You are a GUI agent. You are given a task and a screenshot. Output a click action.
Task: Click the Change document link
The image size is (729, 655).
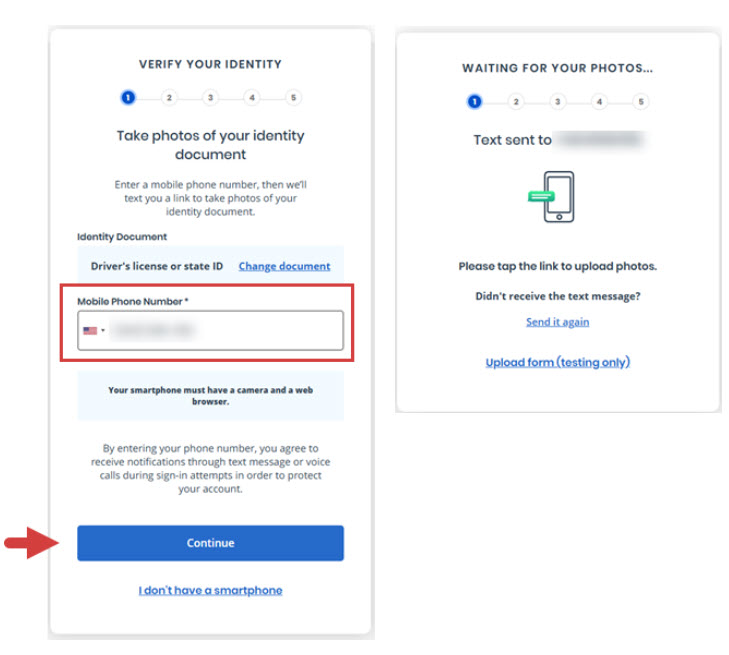point(284,266)
